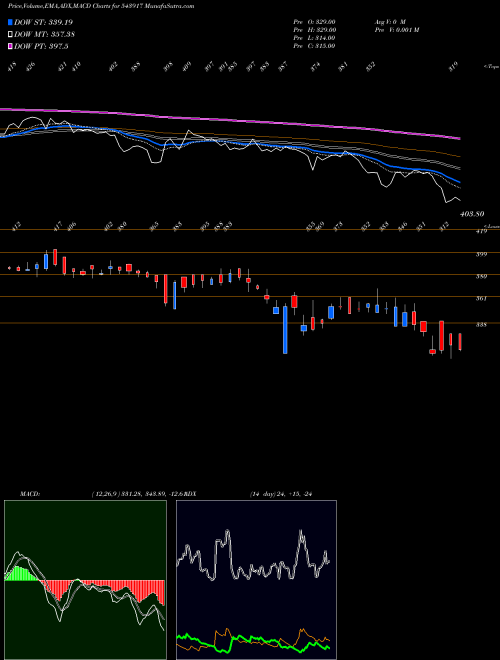Select the chart title mentioning MunafaSutra.com
Image resolution: width=500 pixels, height=660 pixels.
click(101, 7)
